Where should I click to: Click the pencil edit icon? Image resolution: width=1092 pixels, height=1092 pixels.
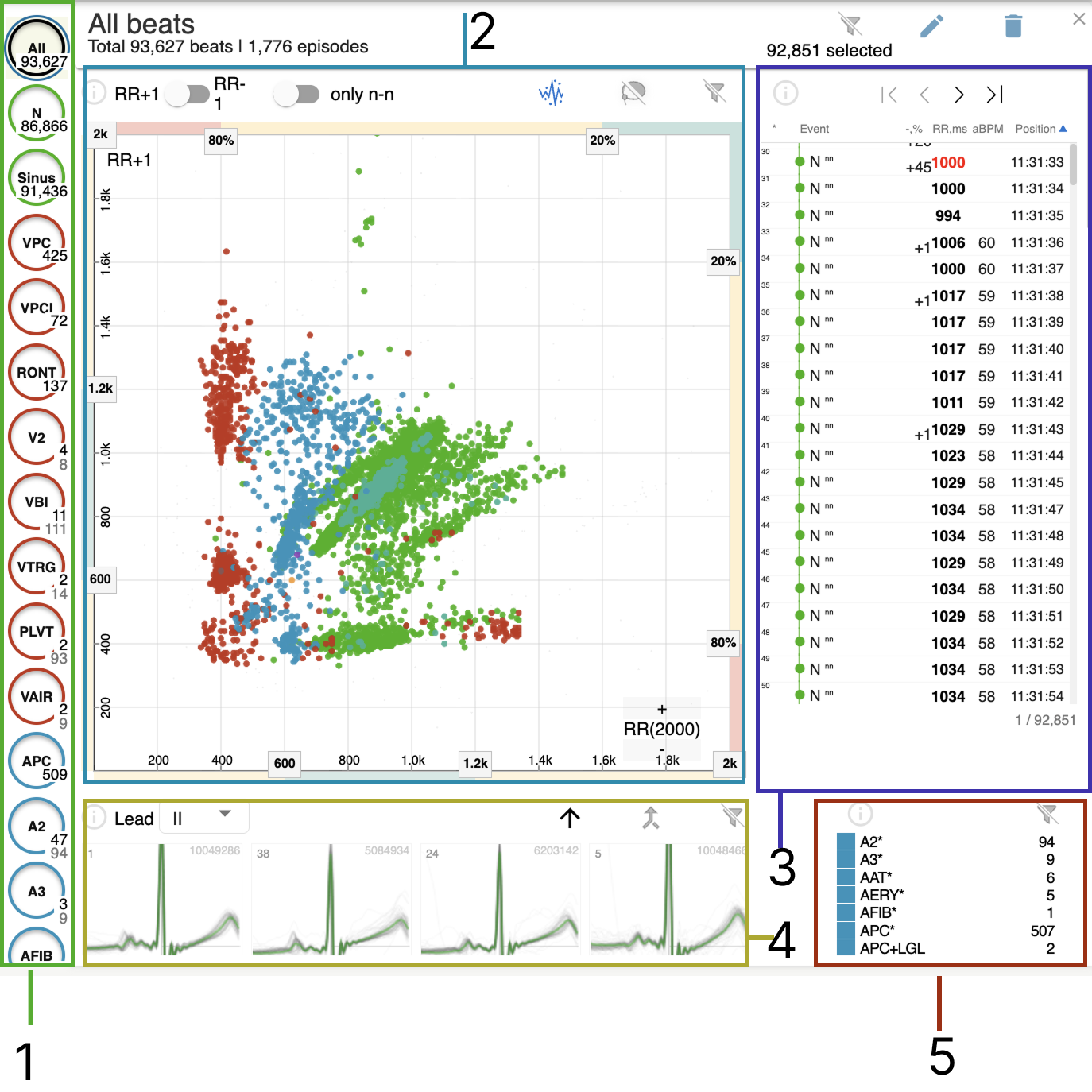tap(931, 26)
